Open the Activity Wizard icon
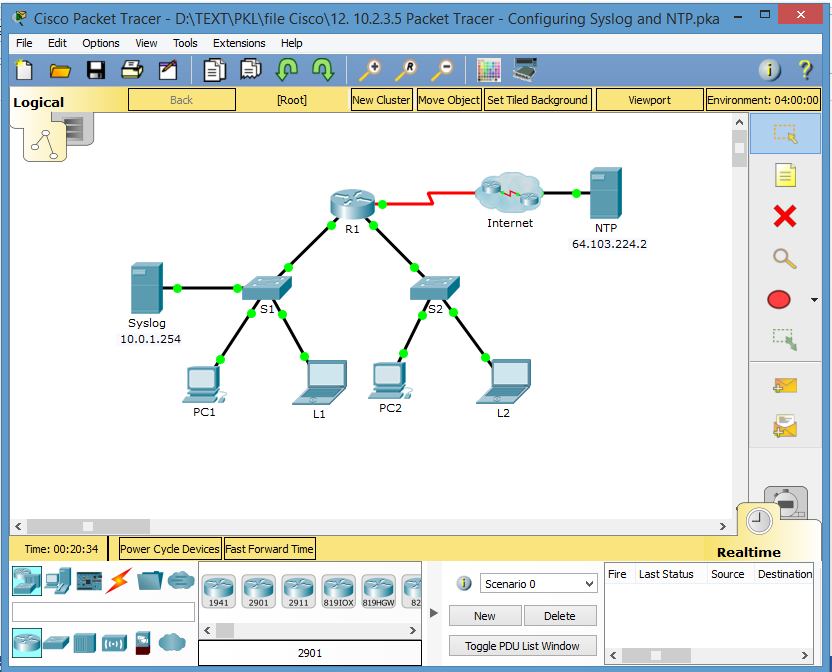 (168, 70)
